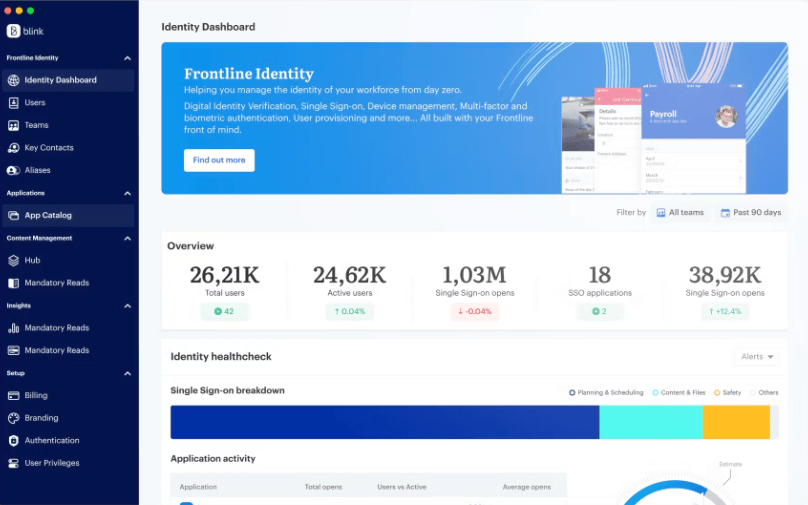Toggle the Safety legend marker

coord(716,393)
